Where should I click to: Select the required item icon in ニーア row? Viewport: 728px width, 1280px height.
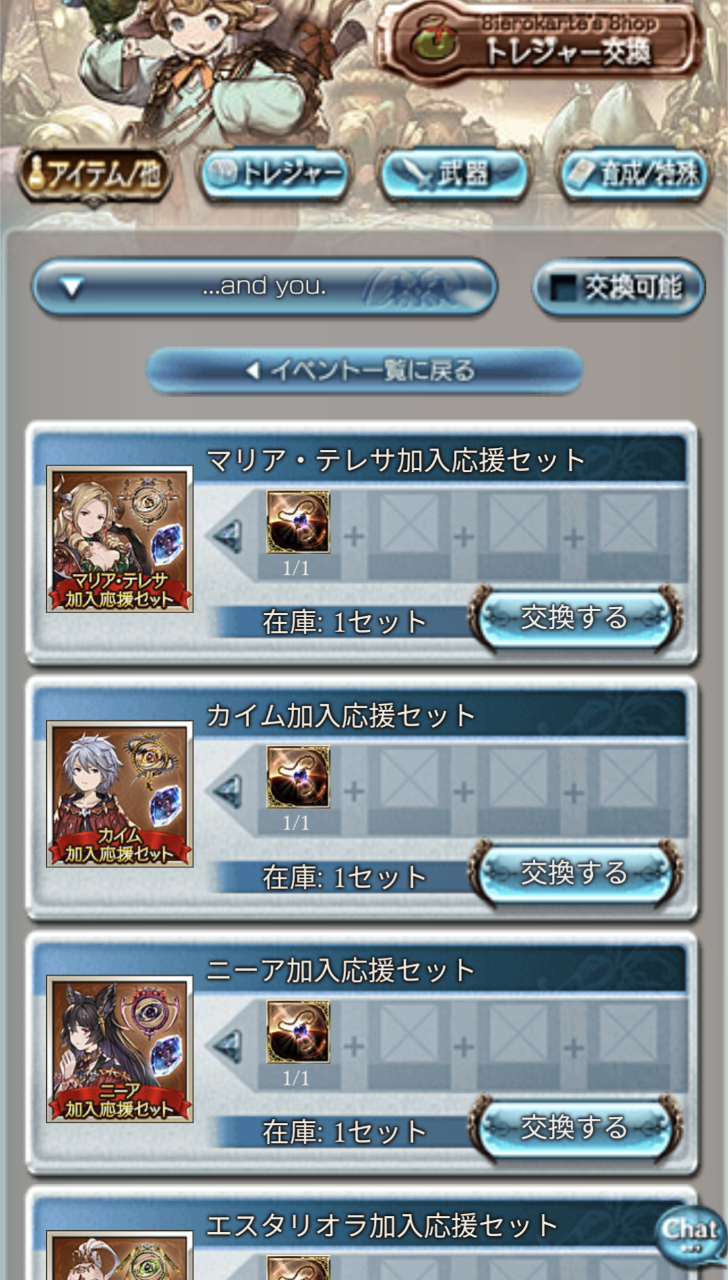pyautogui.click(x=298, y=1032)
